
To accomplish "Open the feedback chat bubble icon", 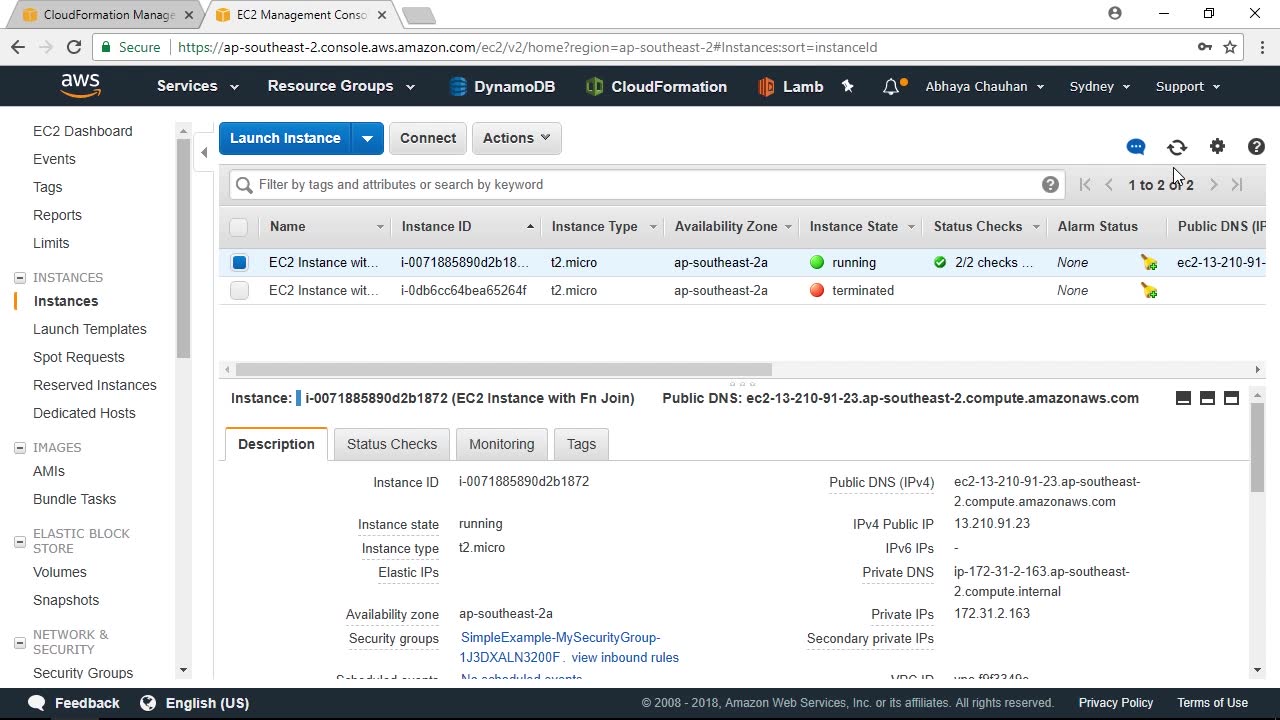I will (1136, 147).
